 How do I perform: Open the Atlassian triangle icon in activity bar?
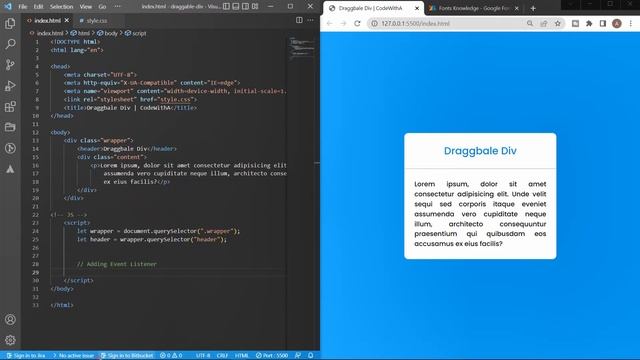pos(10,169)
